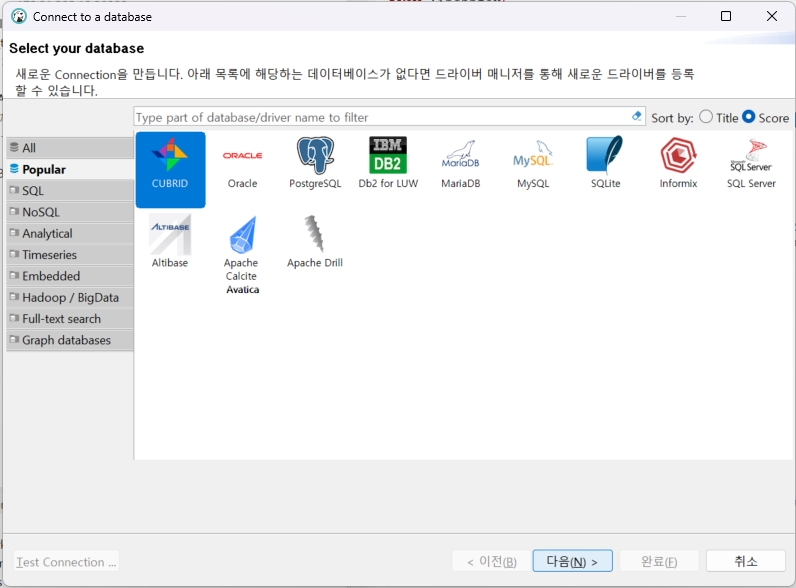796x588 pixels.
Task: Switch to NoSQL category
Action: [70, 212]
